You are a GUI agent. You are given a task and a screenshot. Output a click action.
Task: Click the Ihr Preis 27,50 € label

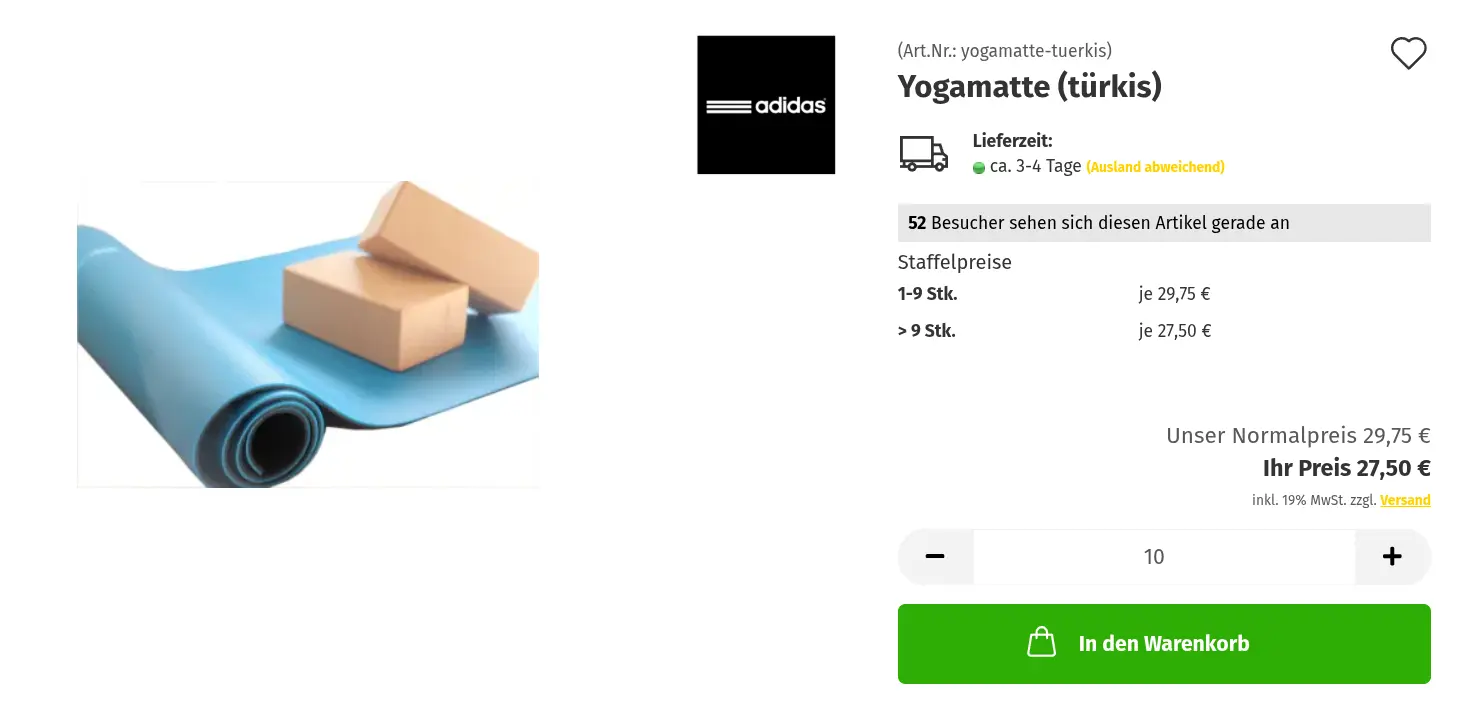click(1346, 468)
